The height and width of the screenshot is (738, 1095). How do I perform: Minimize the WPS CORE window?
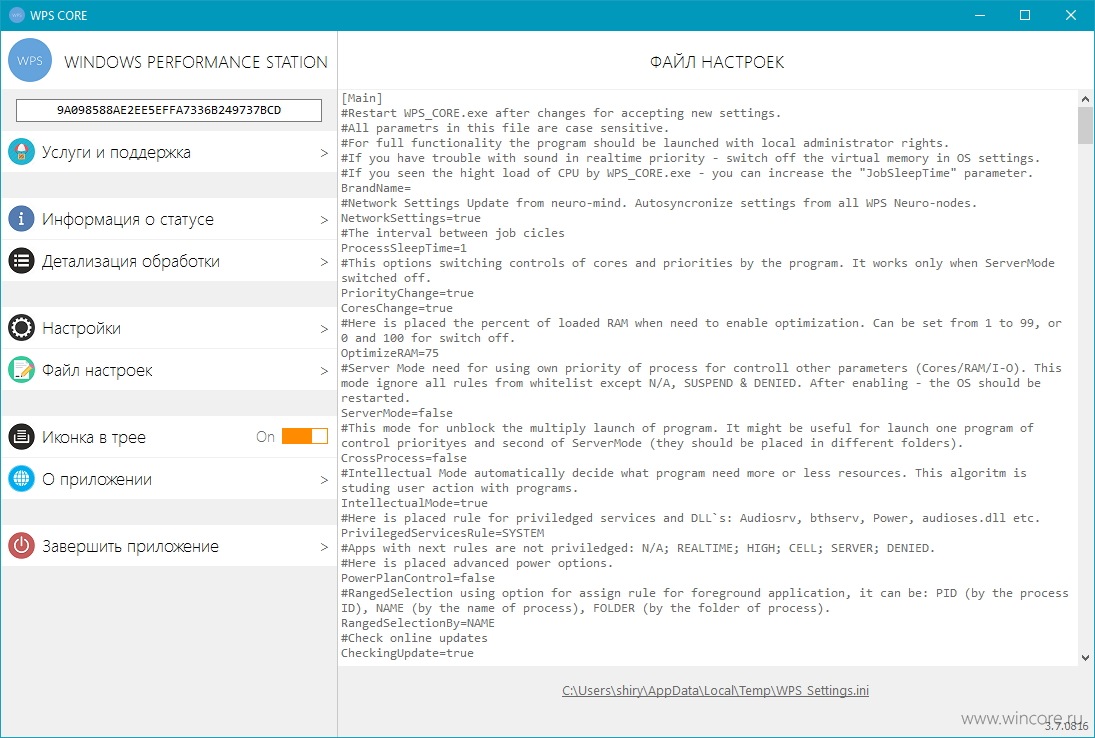tap(979, 15)
